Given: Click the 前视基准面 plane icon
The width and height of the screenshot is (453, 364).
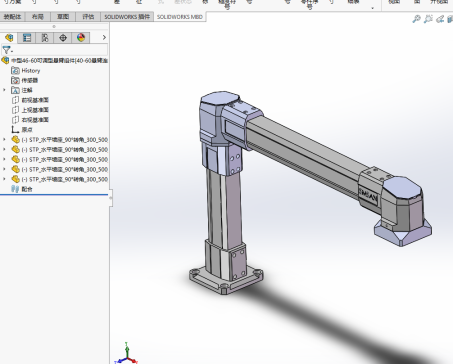Looking at the screenshot, I should 15,100.
